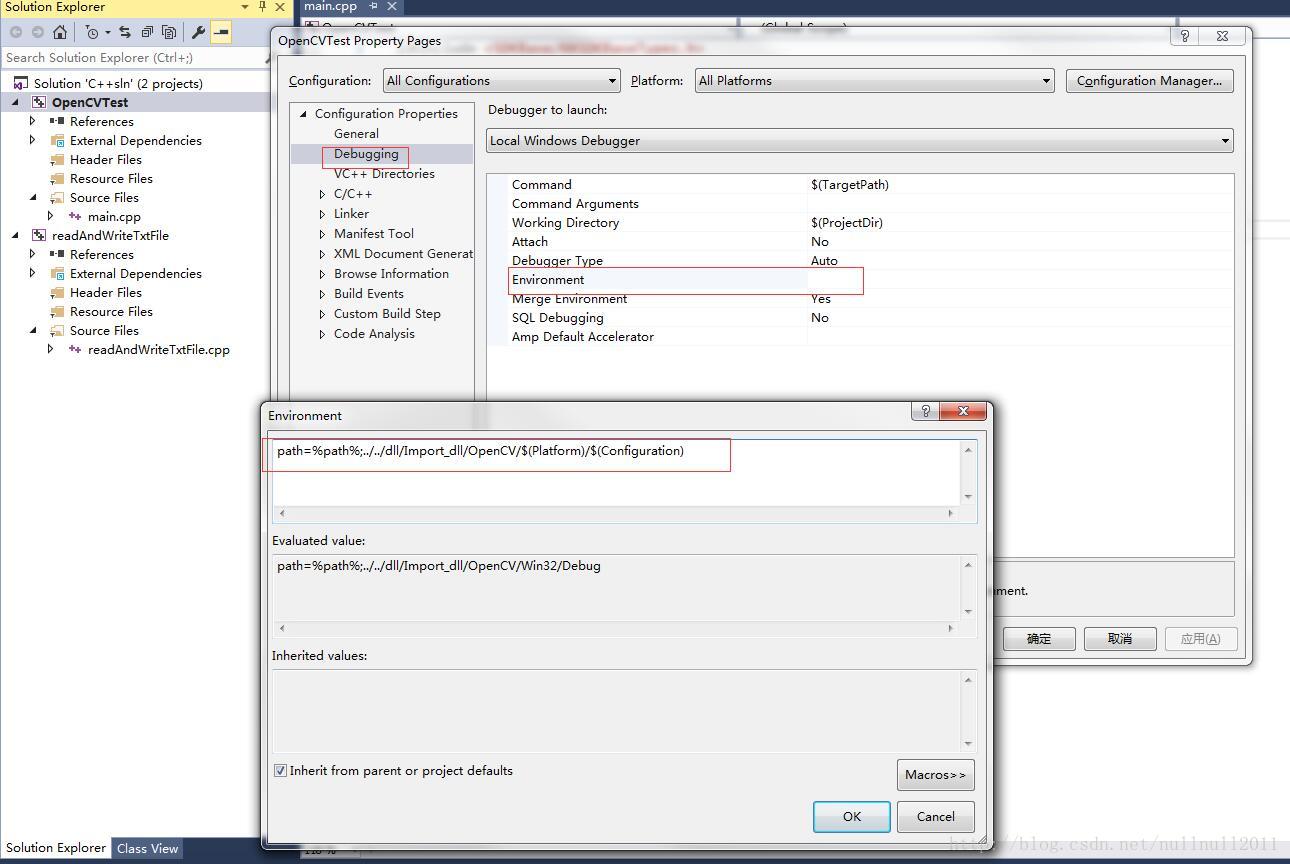
Task: Click the Header Files folder icon under OpenCVTest
Action: tap(57, 159)
